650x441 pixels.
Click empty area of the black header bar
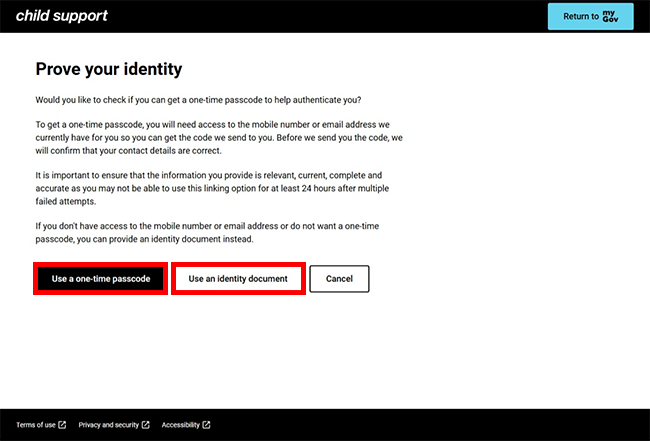[330, 16]
